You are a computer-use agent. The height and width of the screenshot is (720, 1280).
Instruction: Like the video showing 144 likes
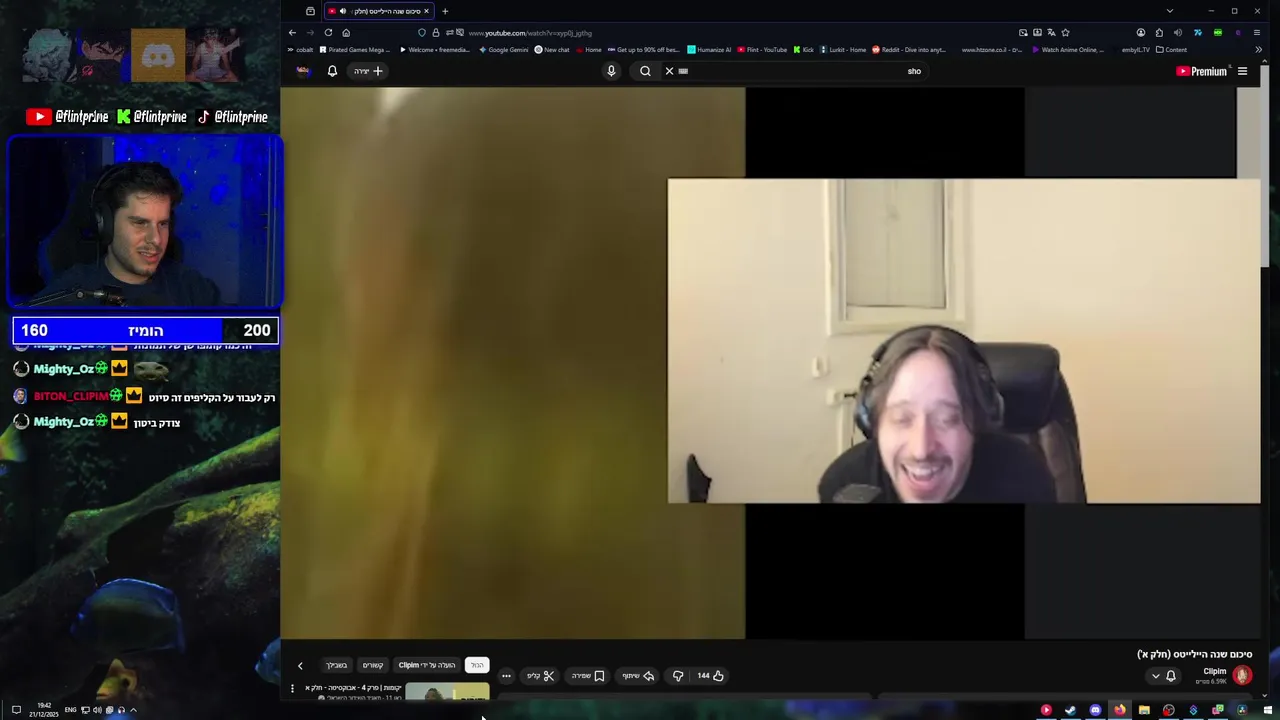click(x=710, y=676)
